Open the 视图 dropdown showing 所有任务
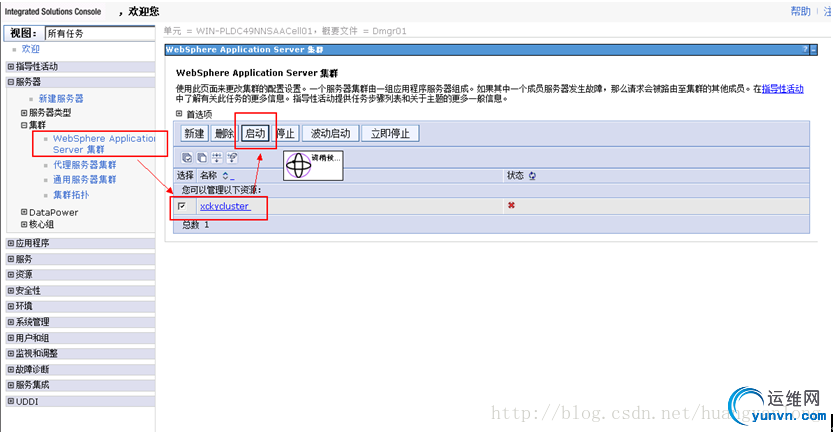833x433 pixels. pyautogui.click(x=100, y=33)
